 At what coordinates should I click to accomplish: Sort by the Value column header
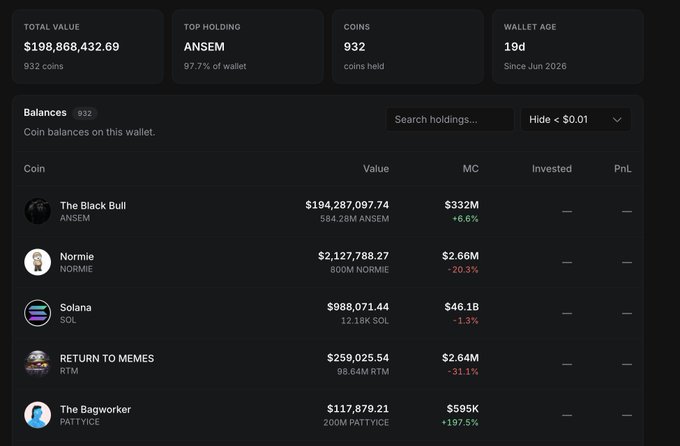click(x=376, y=169)
